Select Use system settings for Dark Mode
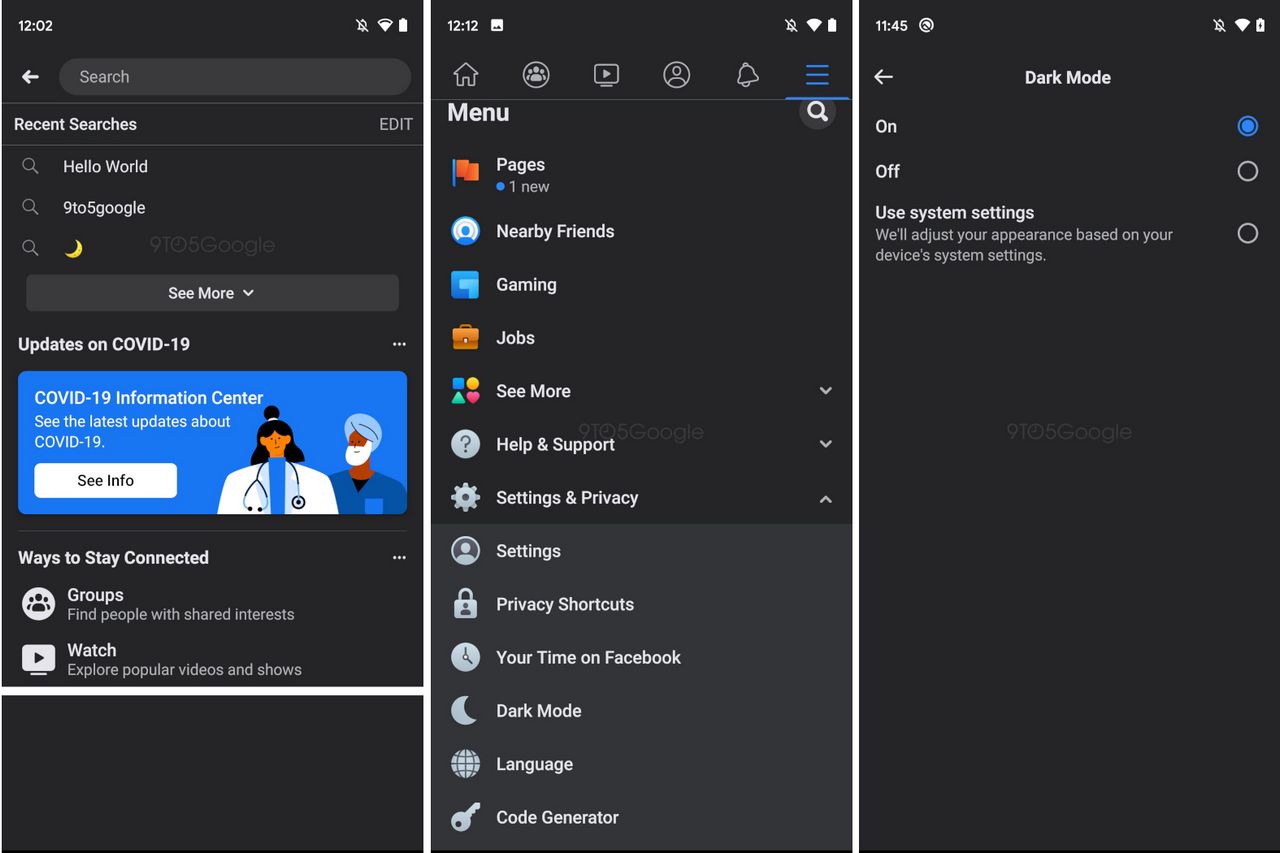The image size is (1280, 853). (1247, 233)
